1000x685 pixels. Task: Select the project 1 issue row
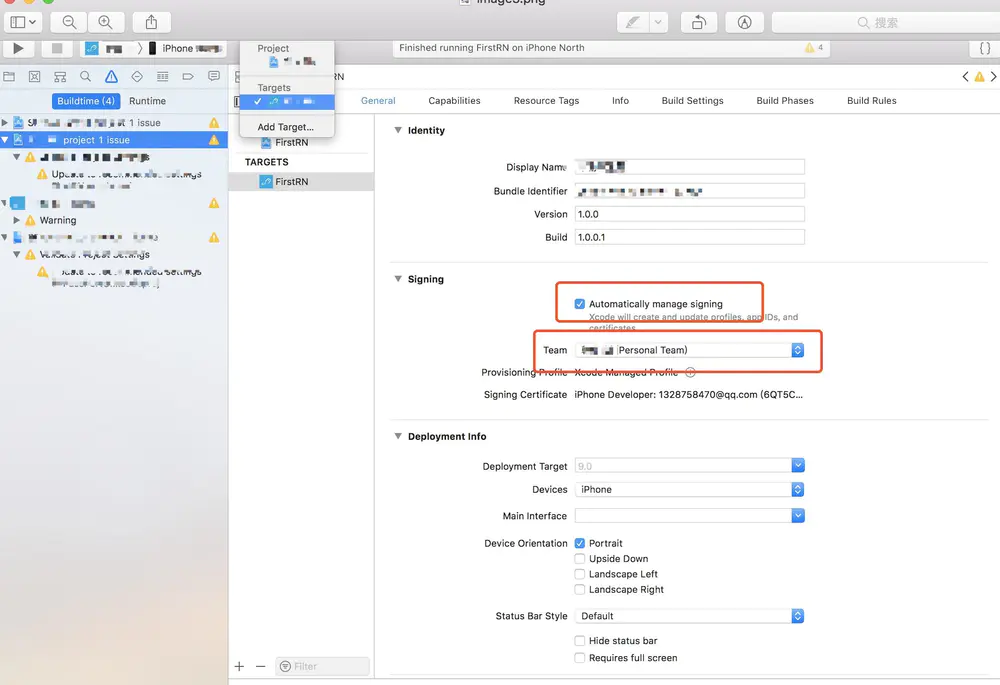114,140
